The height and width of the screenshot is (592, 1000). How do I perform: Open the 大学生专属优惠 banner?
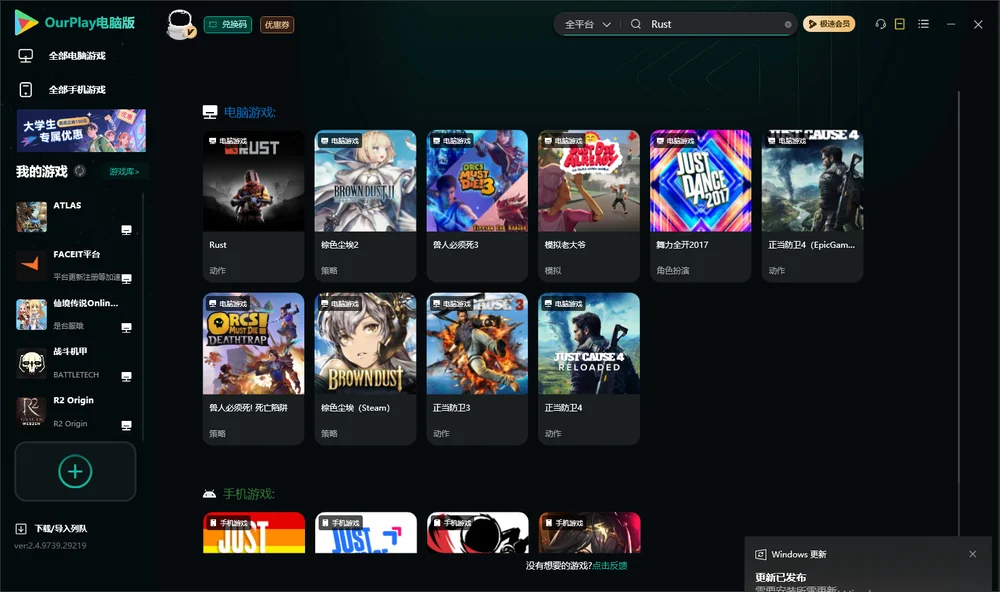(81, 130)
